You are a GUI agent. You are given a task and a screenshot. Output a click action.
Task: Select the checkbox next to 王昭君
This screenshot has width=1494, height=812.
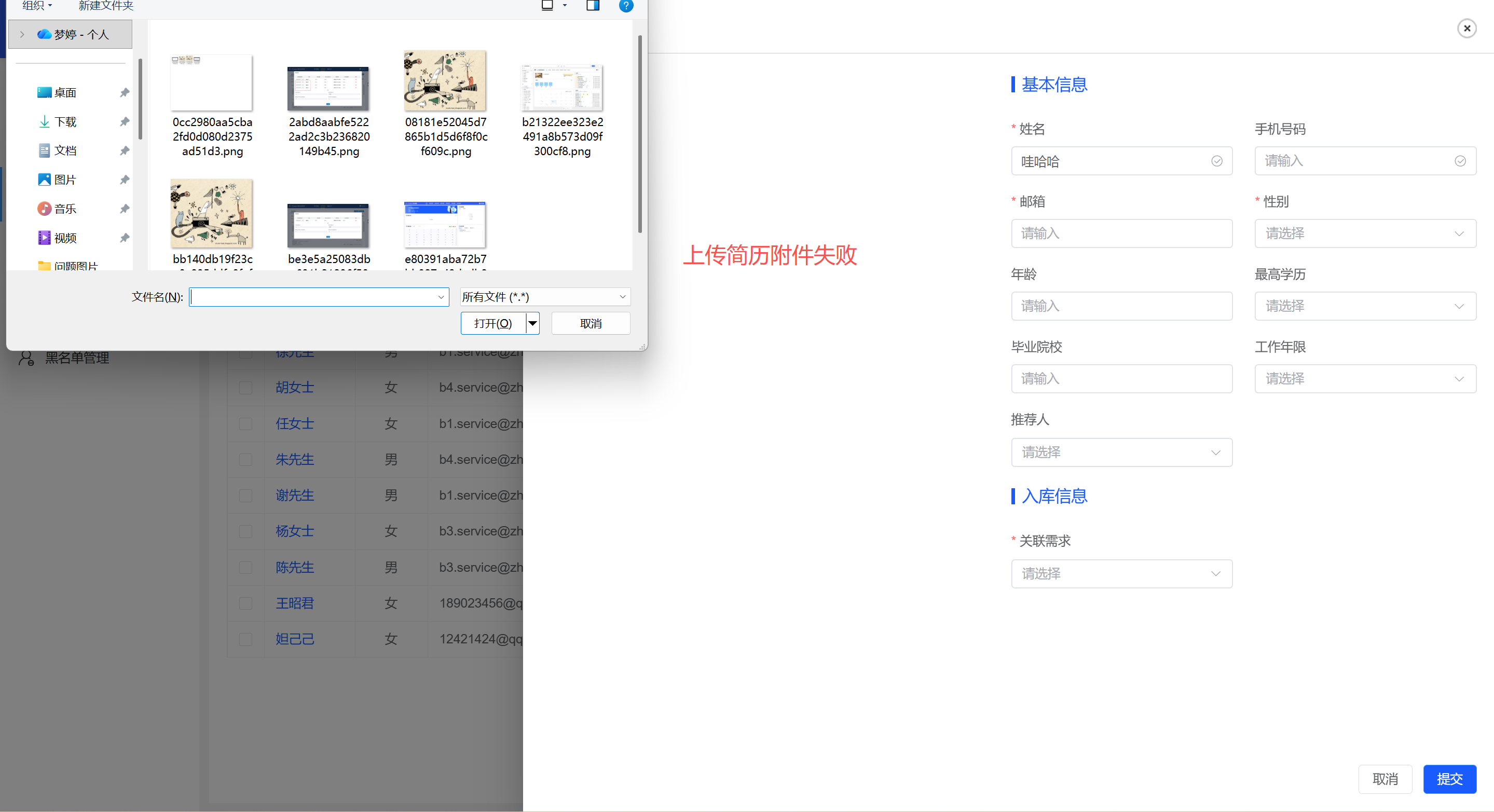246,603
